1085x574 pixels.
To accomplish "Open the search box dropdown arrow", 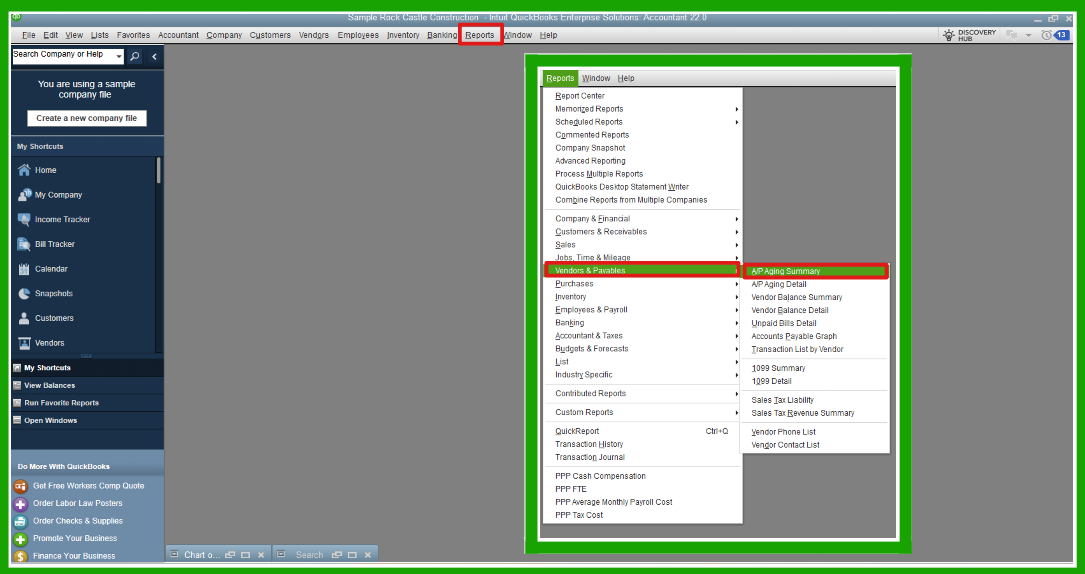I will point(119,56).
